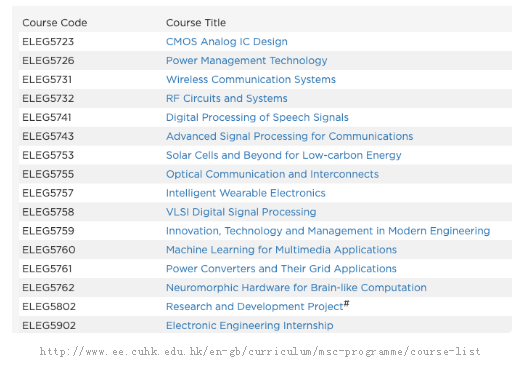
Task: Click Advanced Signal Processing for Communications link
Action: point(289,136)
